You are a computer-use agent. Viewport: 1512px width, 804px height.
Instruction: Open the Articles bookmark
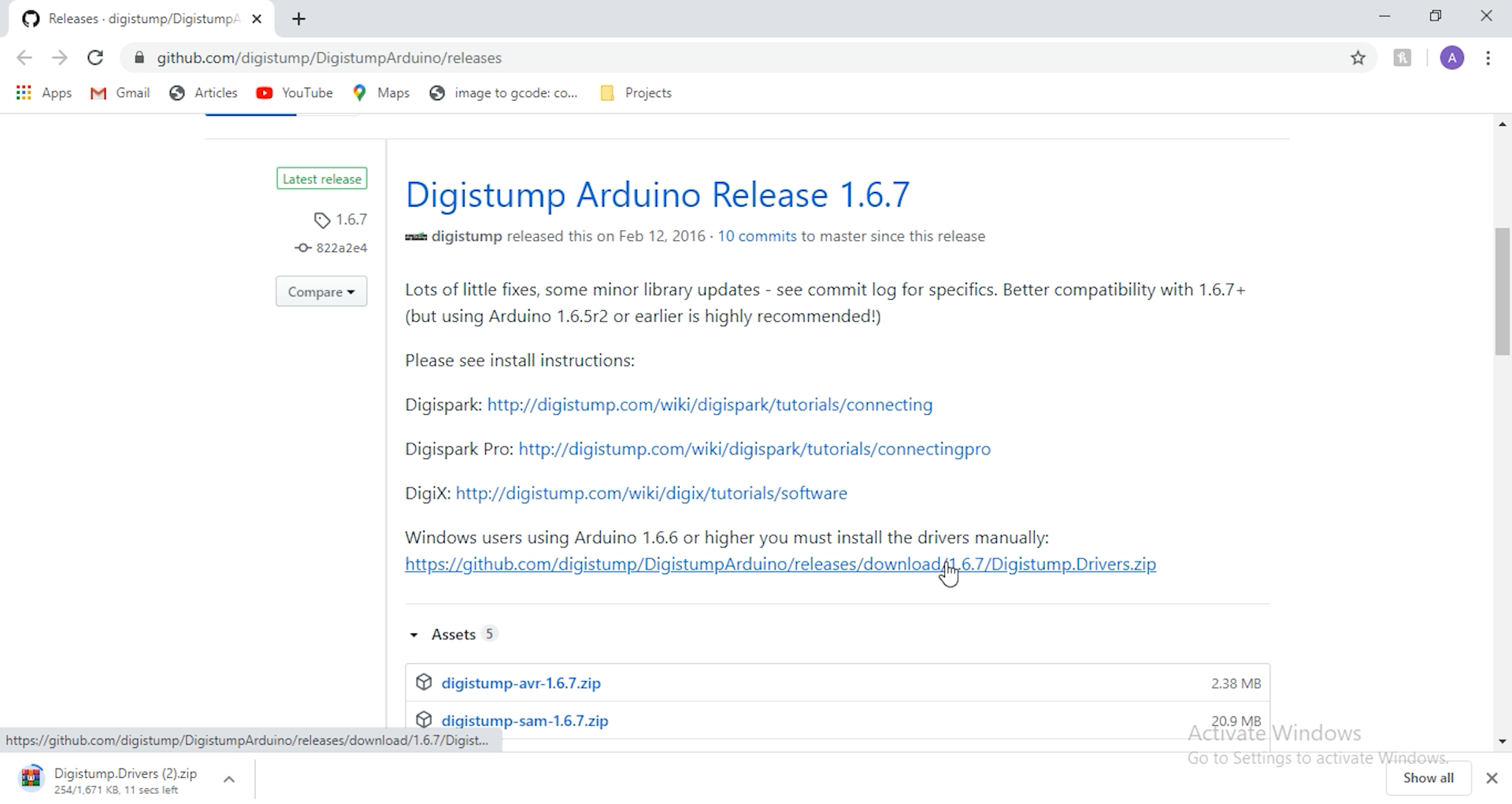[x=203, y=93]
